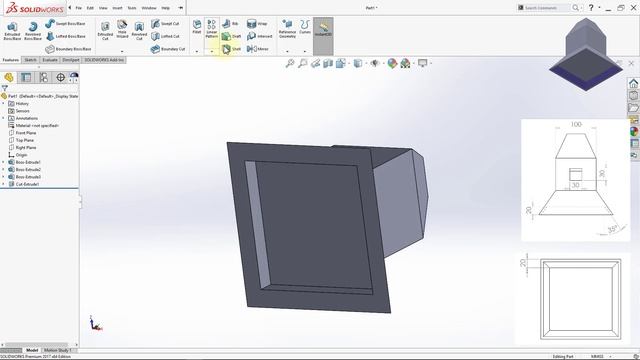
Task: Open the Hole Wizard dropdown arrow
Action: (122, 51)
